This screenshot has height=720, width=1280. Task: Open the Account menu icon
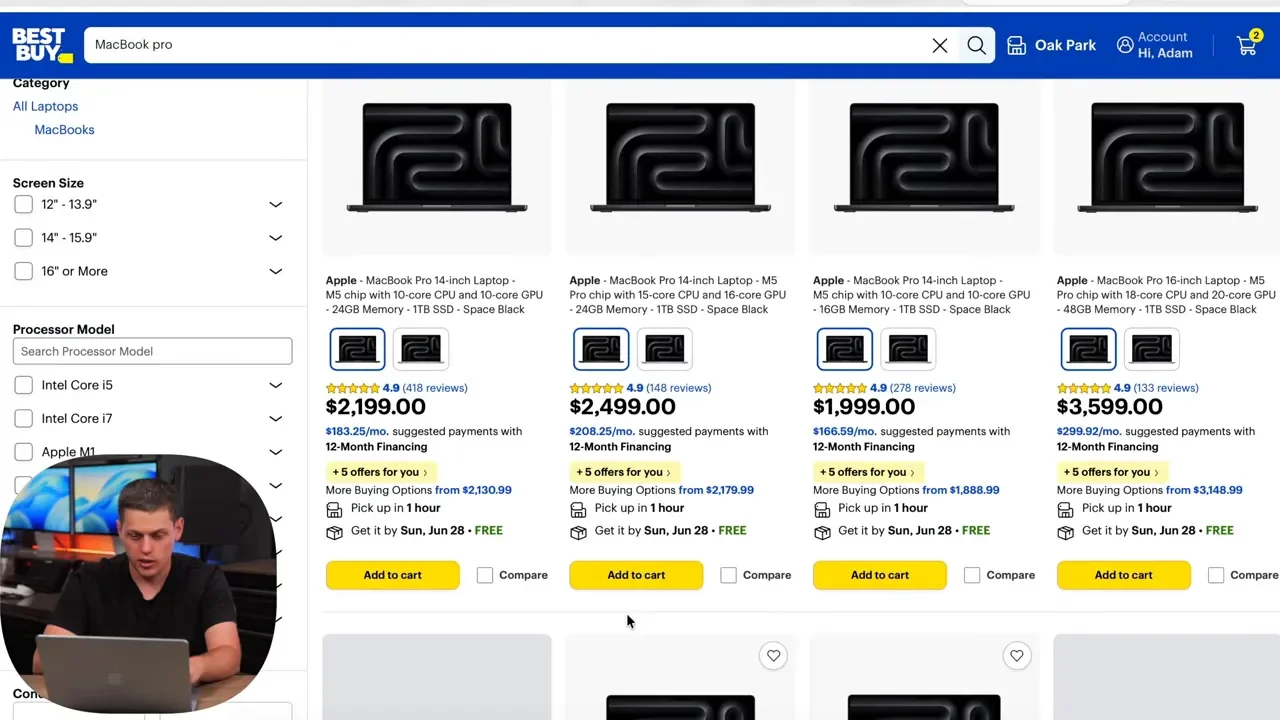(1125, 45)
